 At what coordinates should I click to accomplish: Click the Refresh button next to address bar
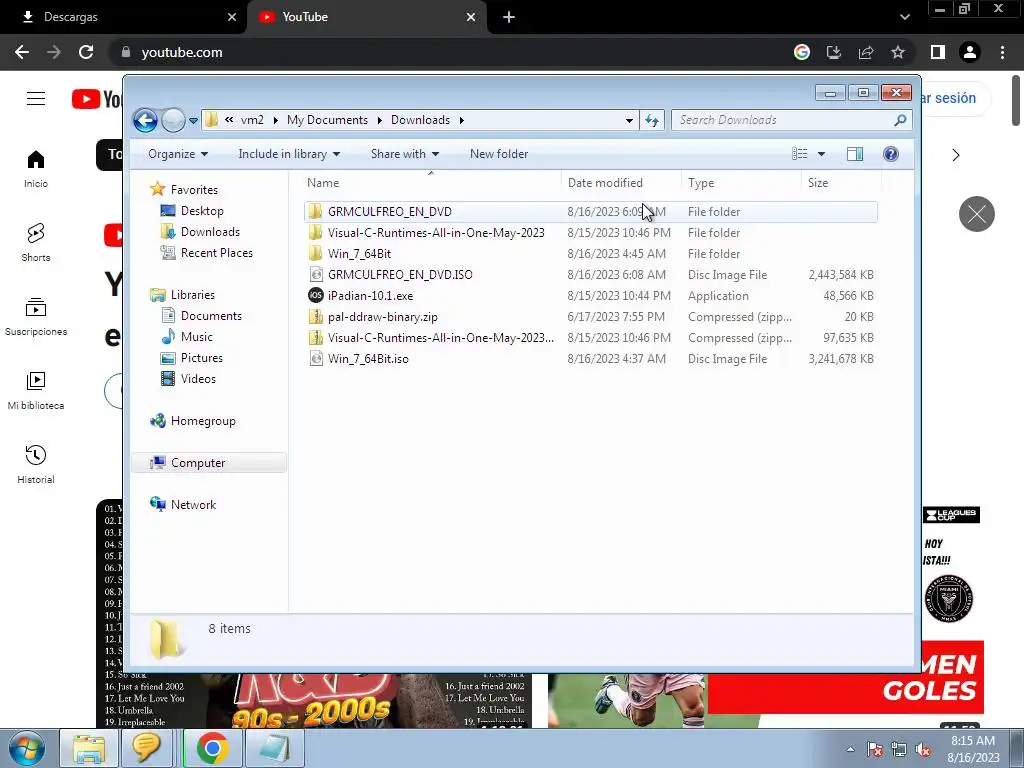pyautogui.click(x=652, y=120)
